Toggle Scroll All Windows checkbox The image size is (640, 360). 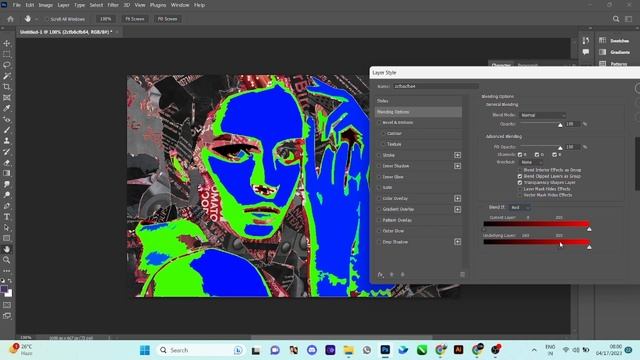47,19
